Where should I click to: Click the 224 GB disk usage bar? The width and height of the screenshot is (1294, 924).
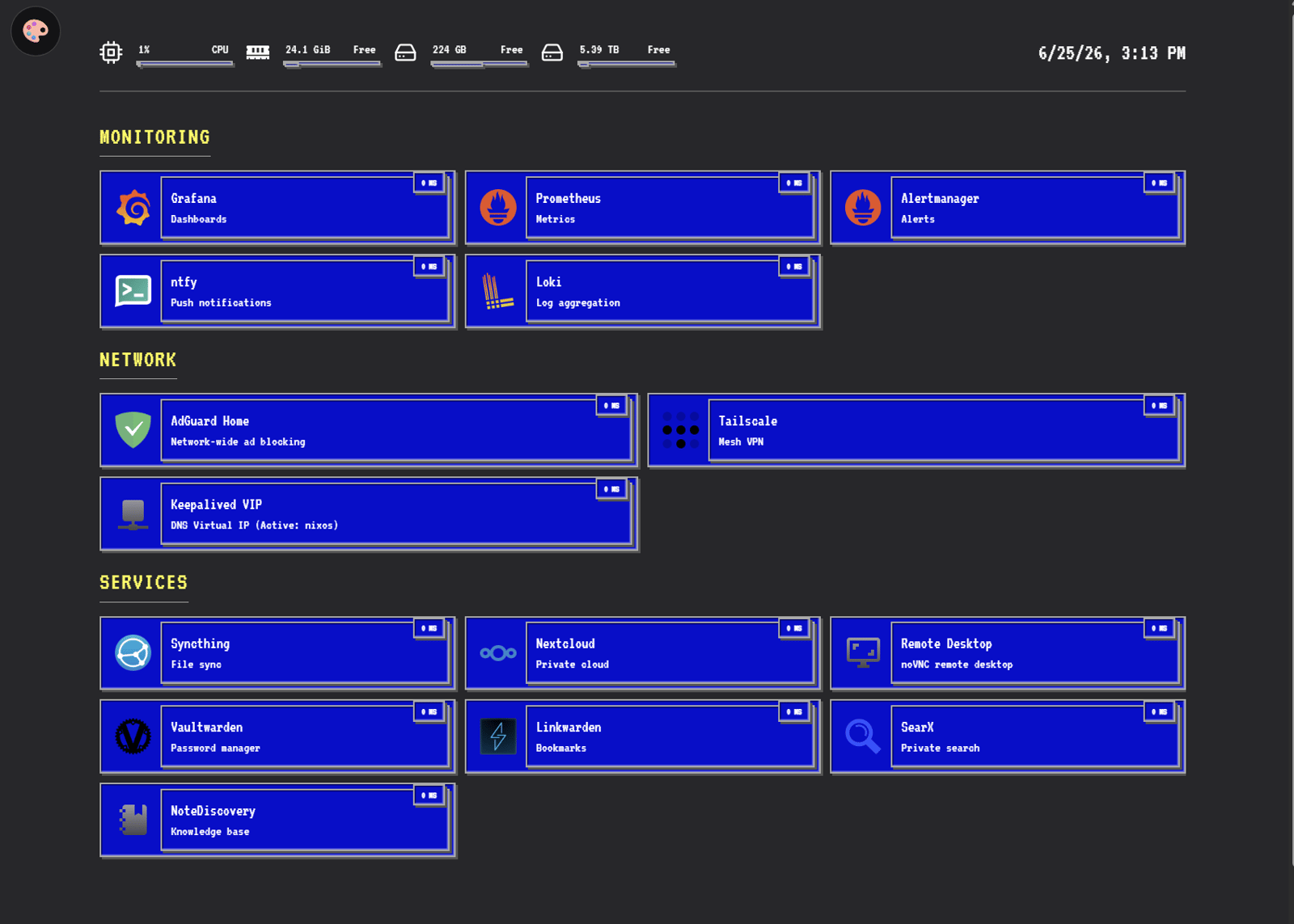[480, 63]
